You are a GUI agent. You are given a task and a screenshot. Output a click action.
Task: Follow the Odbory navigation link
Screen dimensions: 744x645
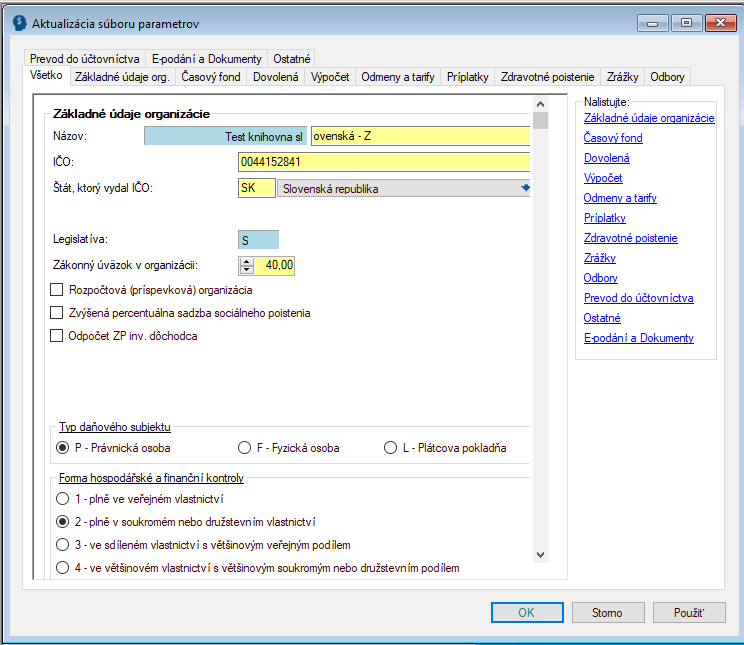click(601, 278)
